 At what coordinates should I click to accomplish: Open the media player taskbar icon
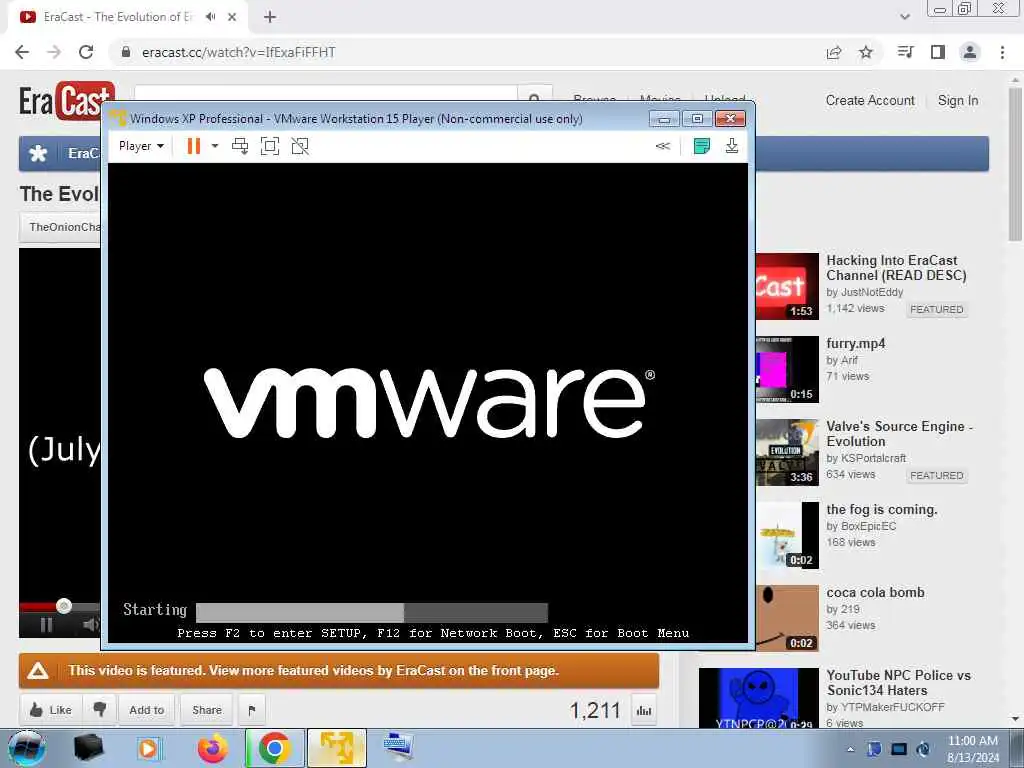click(x=149, y=748)
